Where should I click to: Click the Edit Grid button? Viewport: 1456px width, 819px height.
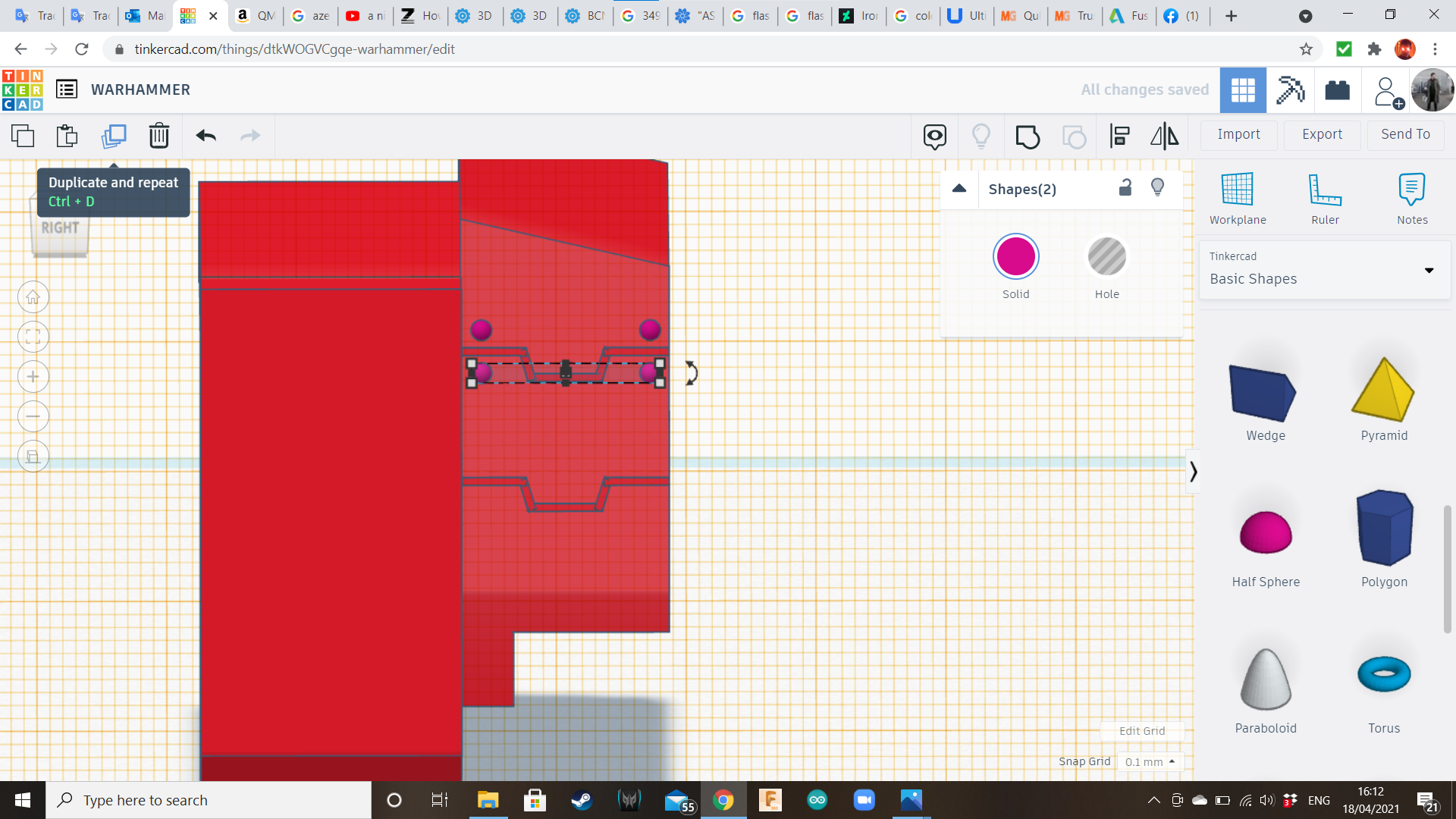(x=1141, y=731)
